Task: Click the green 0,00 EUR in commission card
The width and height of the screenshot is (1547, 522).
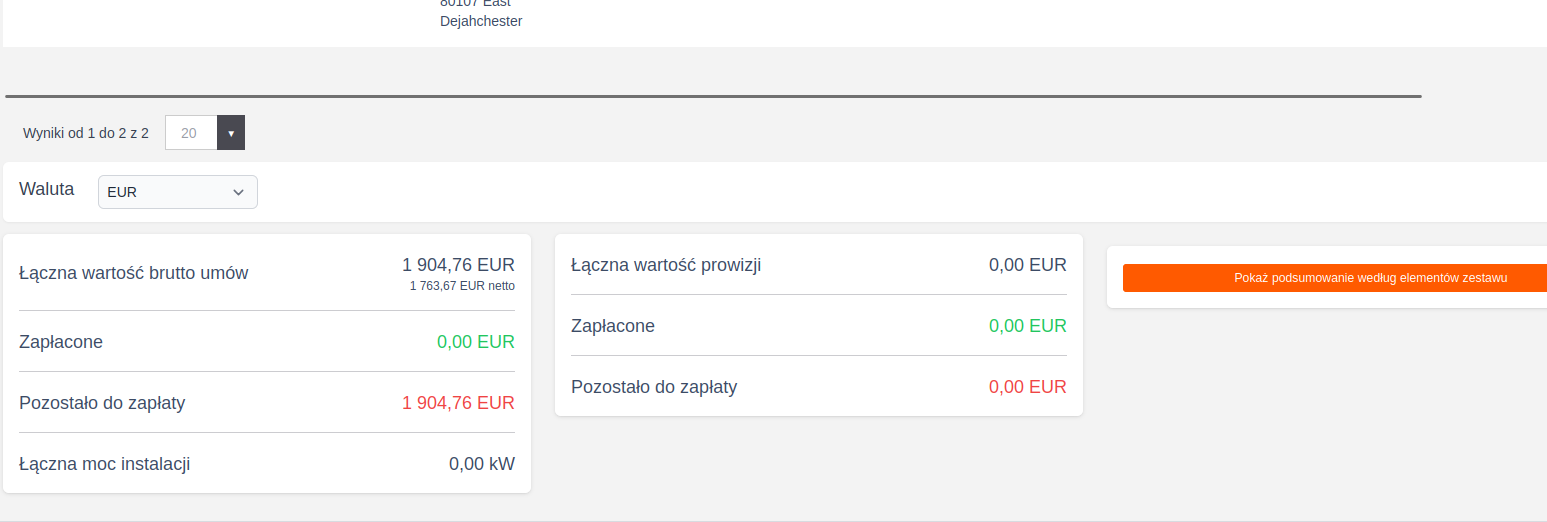Action: tap(1027, 326)
